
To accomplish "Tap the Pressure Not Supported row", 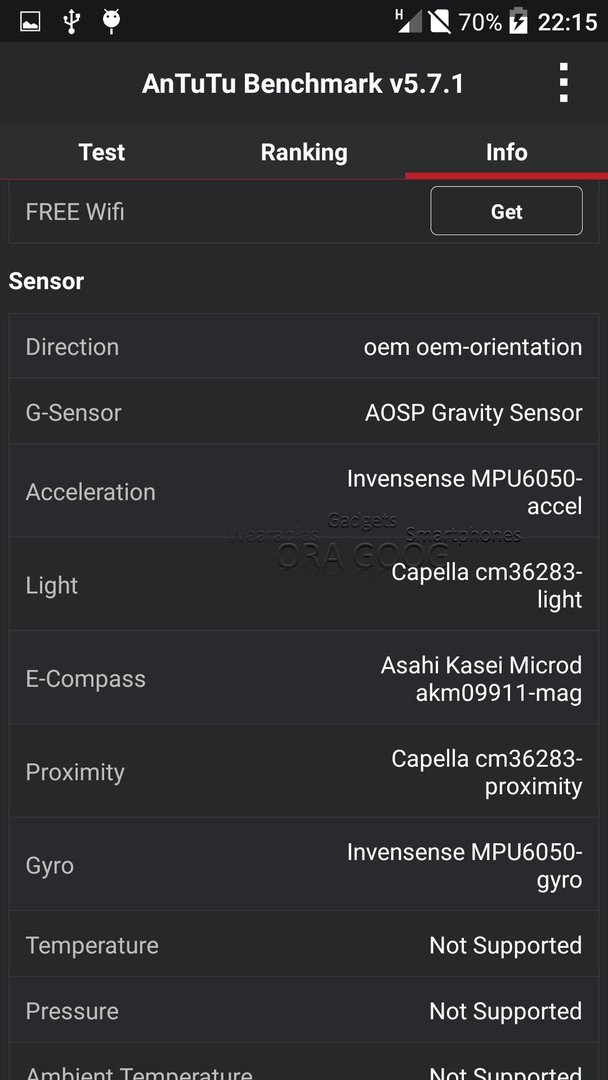I will pyautogui.click(x=304, y=1010).
